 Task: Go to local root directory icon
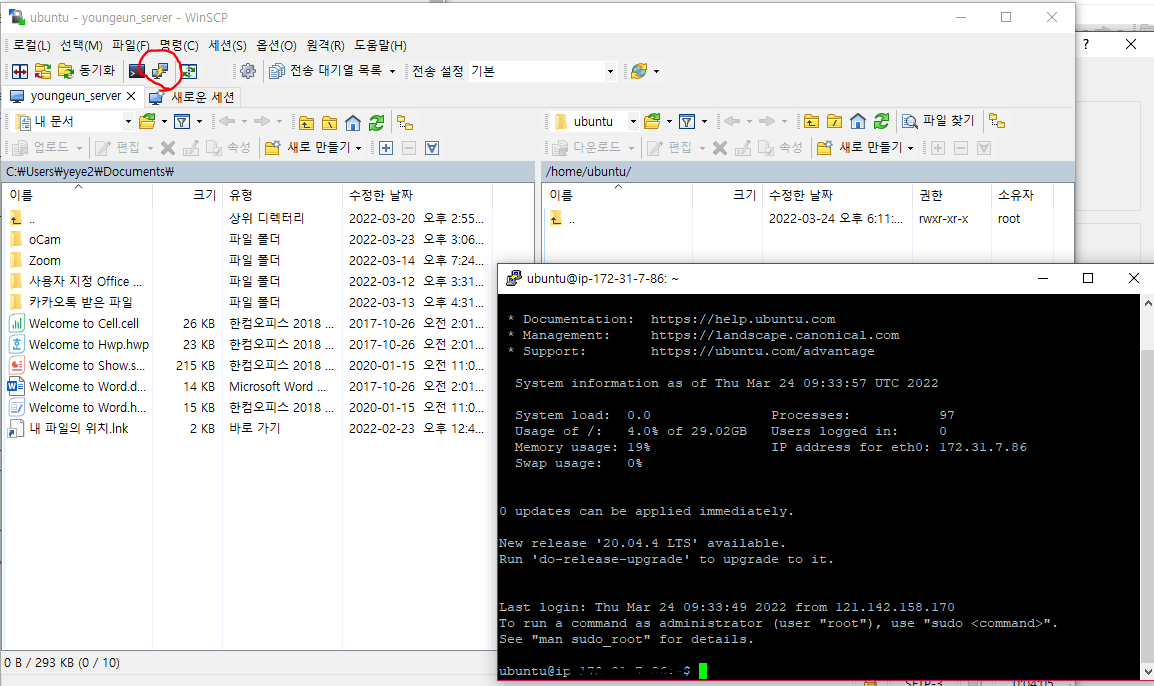330,122
